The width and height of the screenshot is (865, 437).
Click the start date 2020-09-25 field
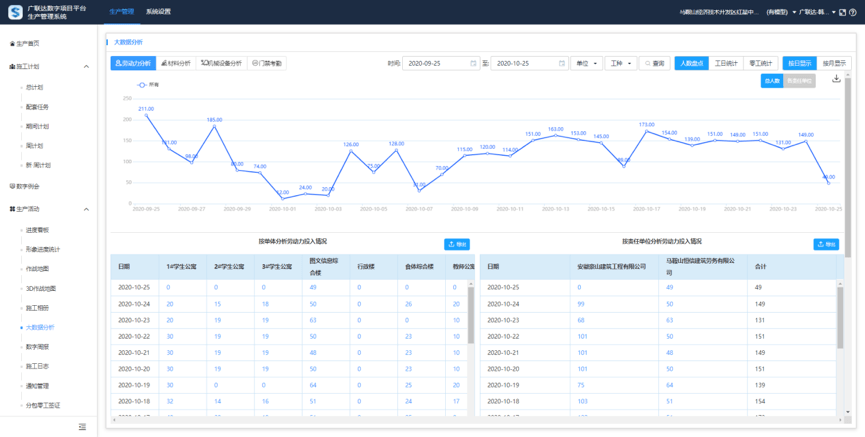click(x=441, y=63)
